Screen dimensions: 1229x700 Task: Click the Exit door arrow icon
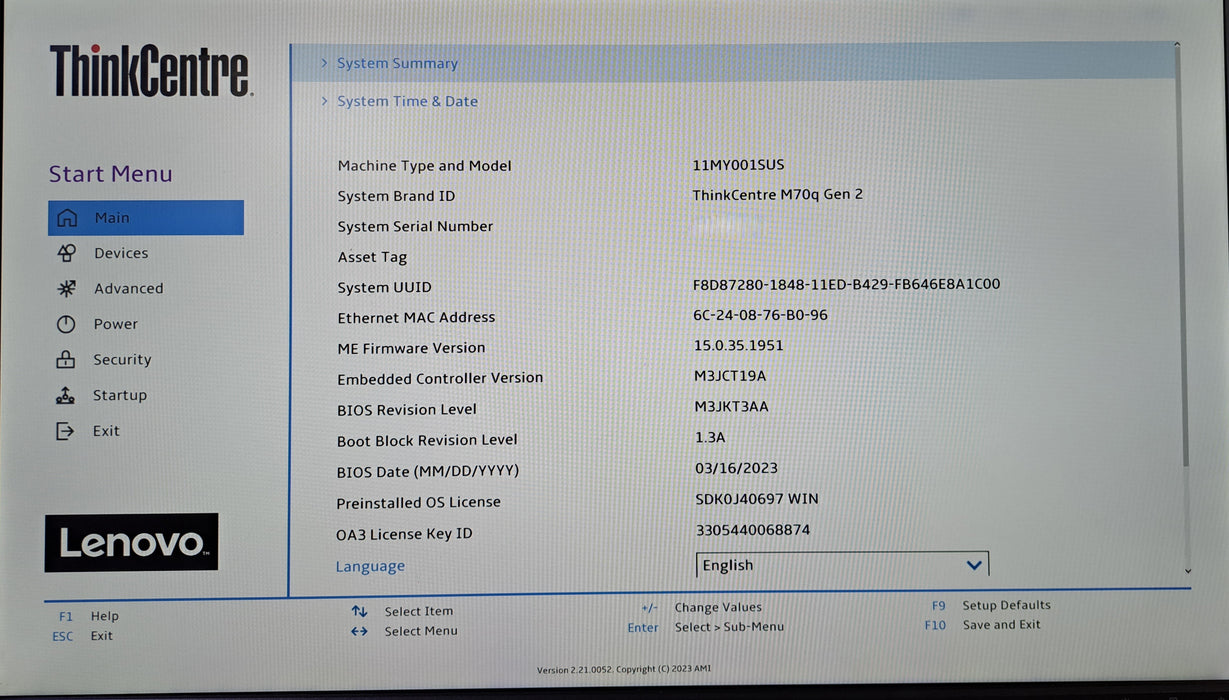65,431
